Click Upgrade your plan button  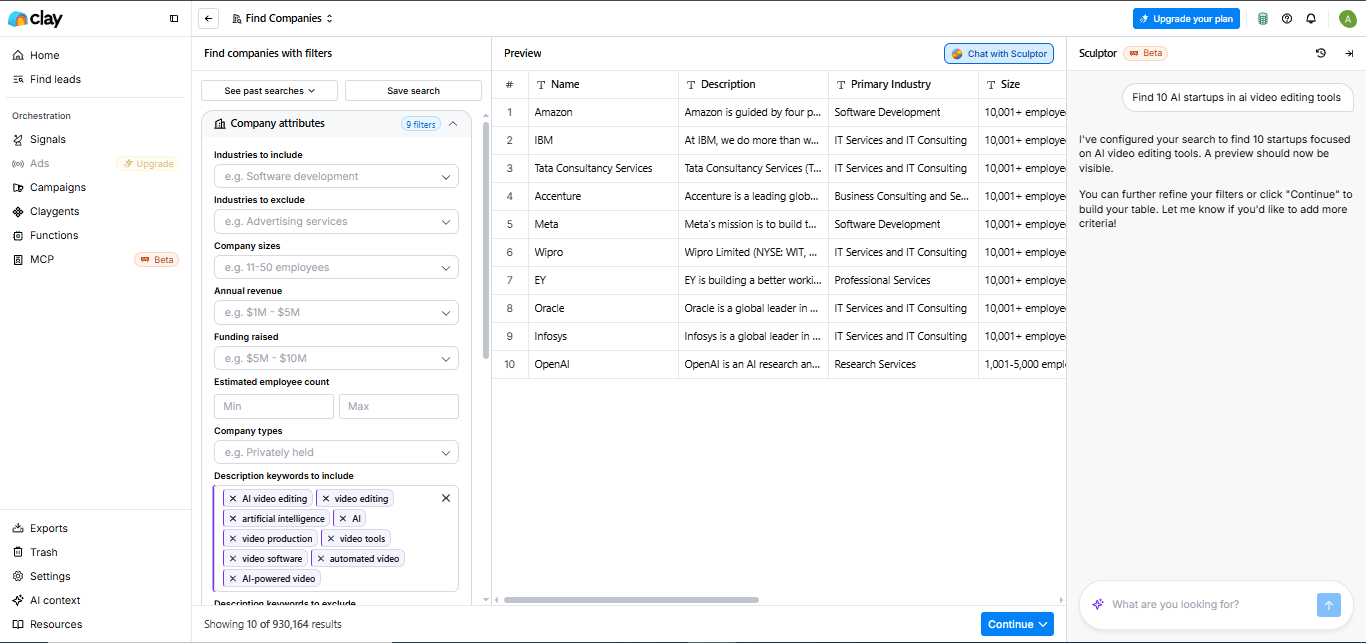1186,18
